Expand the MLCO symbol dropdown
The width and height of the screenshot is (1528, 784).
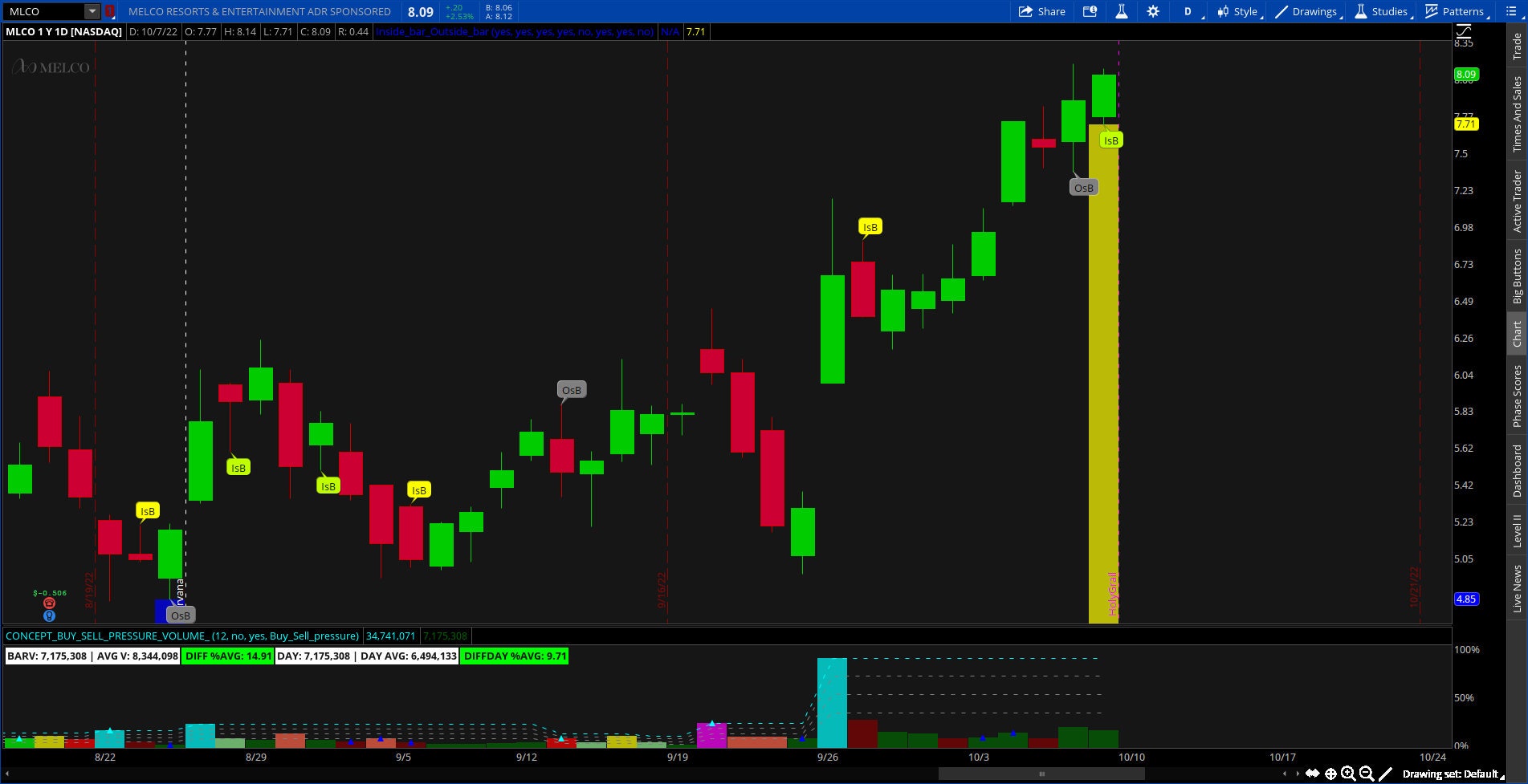tap(91, 11)
